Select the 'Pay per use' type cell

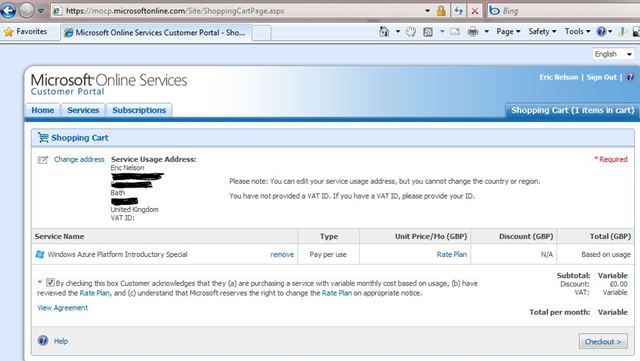point(328,254)
